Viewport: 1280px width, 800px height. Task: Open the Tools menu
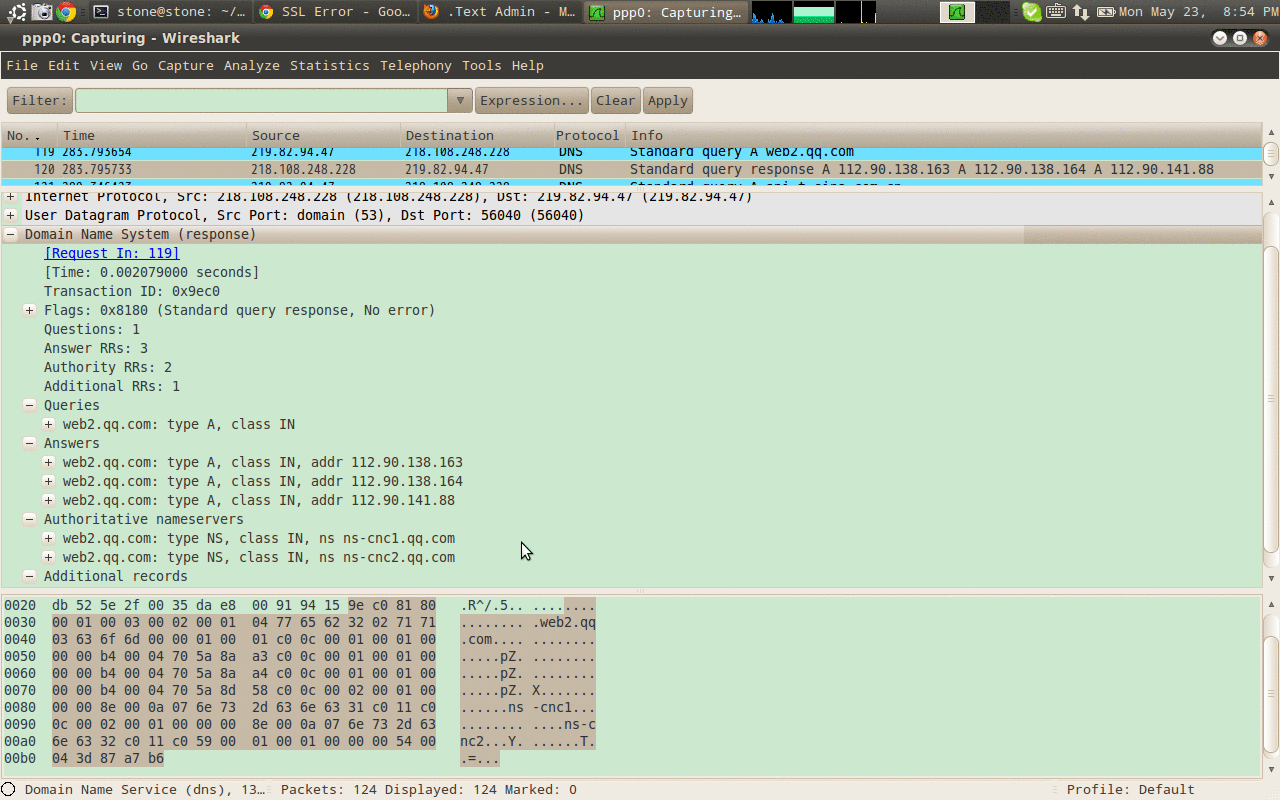click(x=482, y=65)
